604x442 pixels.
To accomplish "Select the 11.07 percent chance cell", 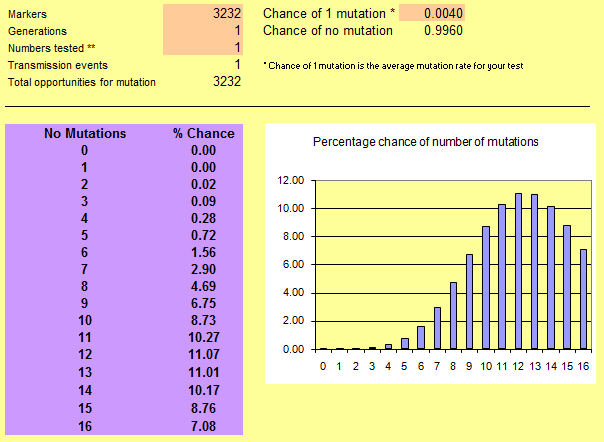I will 203,355.
